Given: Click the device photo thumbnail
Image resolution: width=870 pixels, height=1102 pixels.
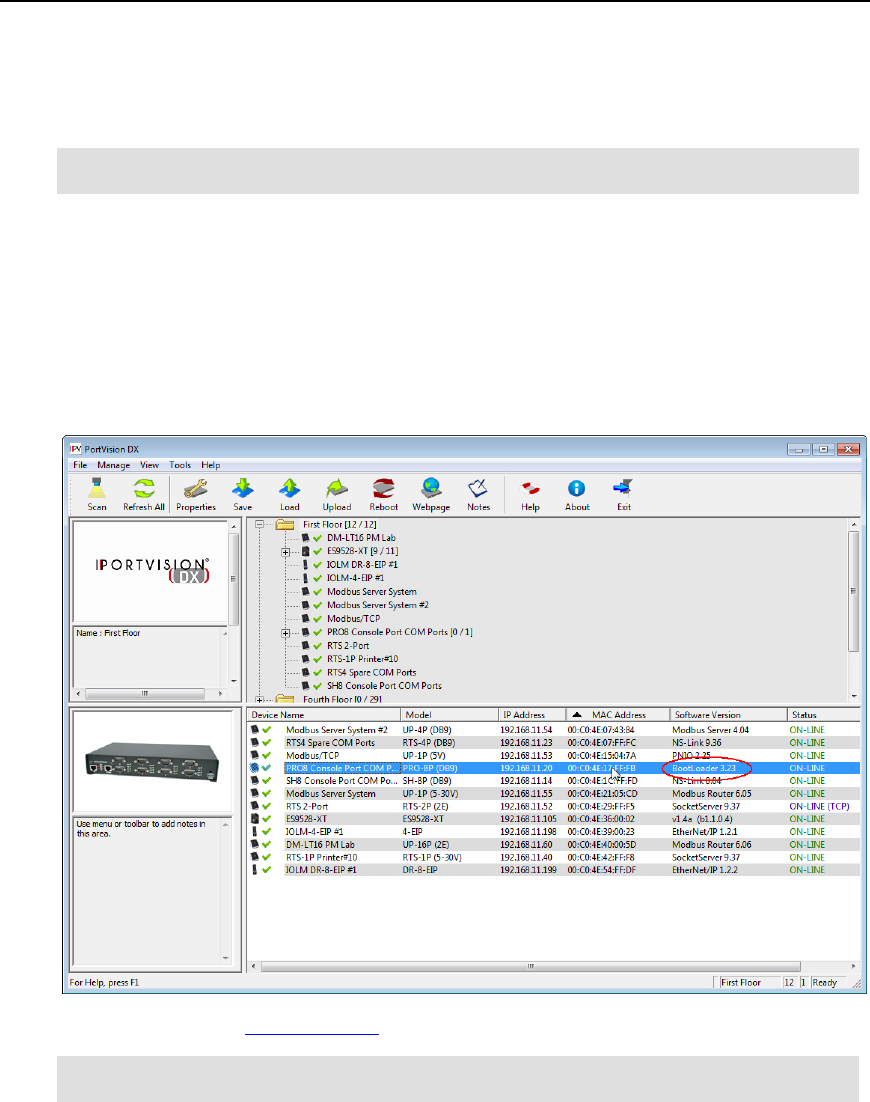Looking at the screenshot, I should pos(152,762).
